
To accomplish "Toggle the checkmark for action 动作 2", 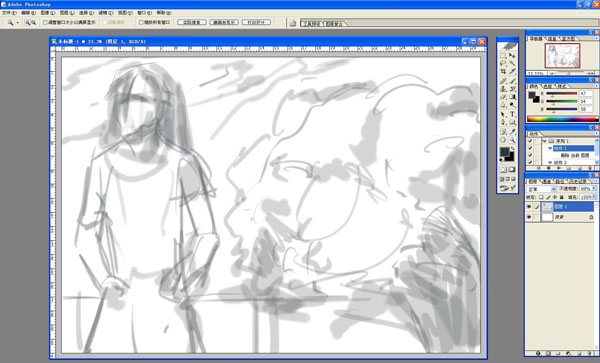I will point(530,163).
